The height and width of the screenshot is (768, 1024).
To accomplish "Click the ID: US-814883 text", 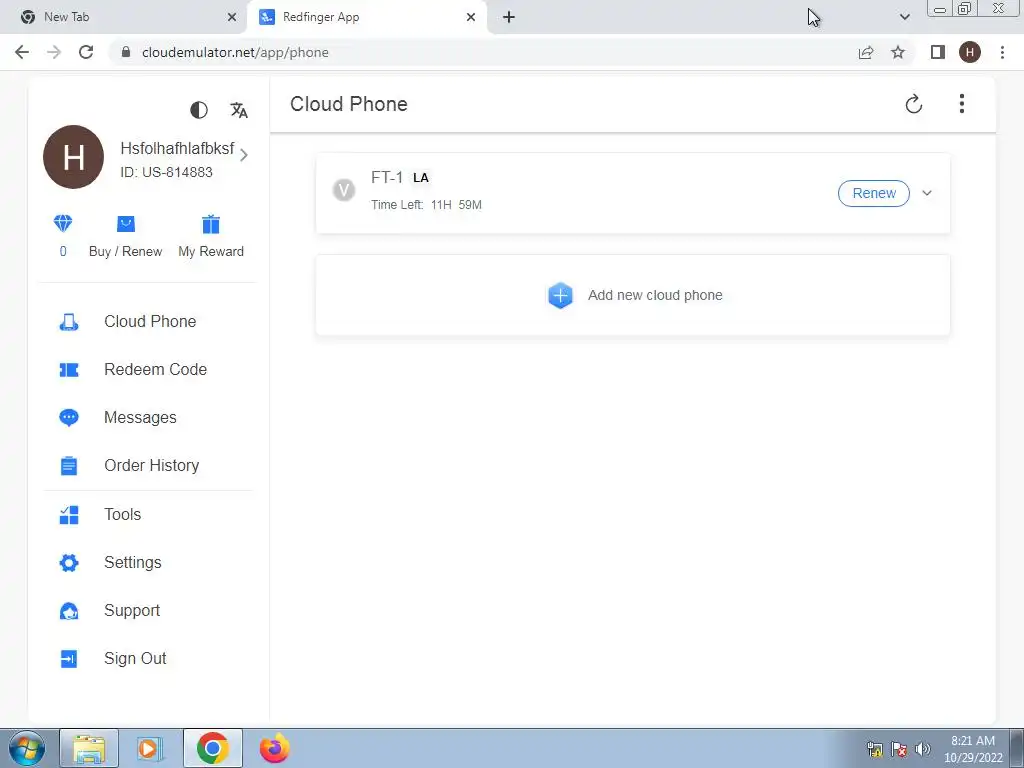I will point(167,172).
